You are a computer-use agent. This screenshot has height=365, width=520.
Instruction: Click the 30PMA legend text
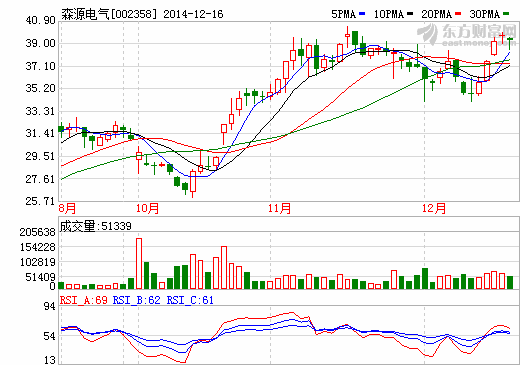tap(485, 14)
